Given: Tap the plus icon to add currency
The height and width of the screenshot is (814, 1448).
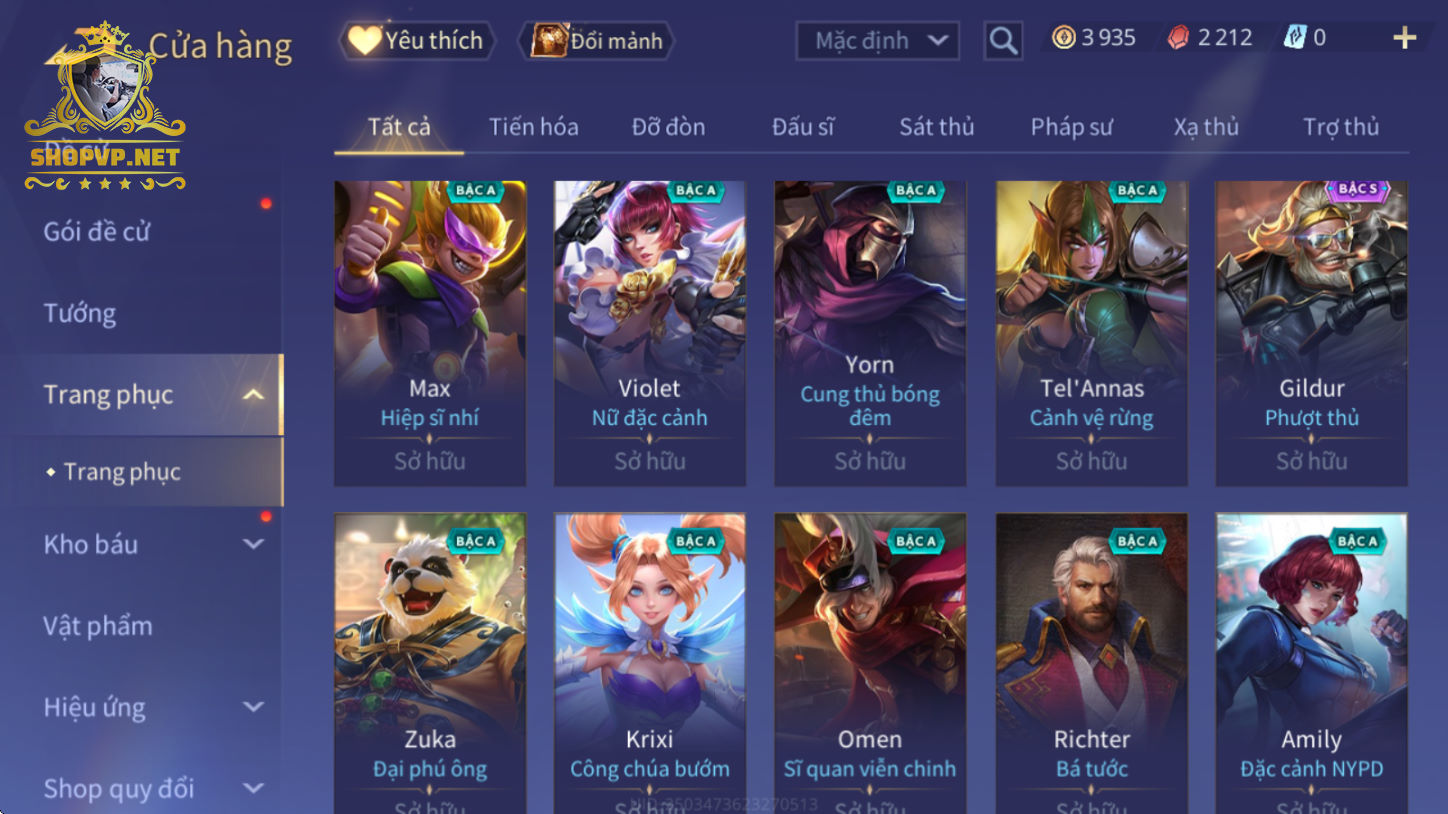Looking at the screenshot, I should coord(1405,39).
